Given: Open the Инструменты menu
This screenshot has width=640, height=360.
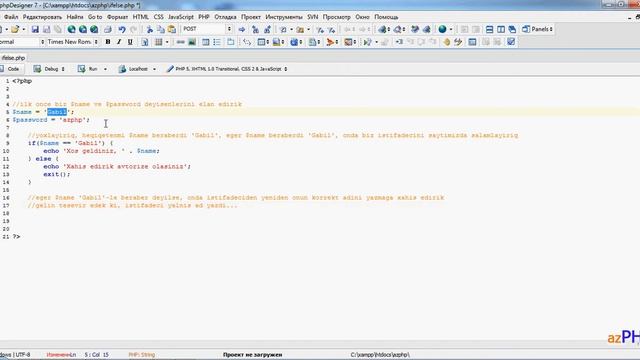Looking at the screenshot, I should coord(284,17).
